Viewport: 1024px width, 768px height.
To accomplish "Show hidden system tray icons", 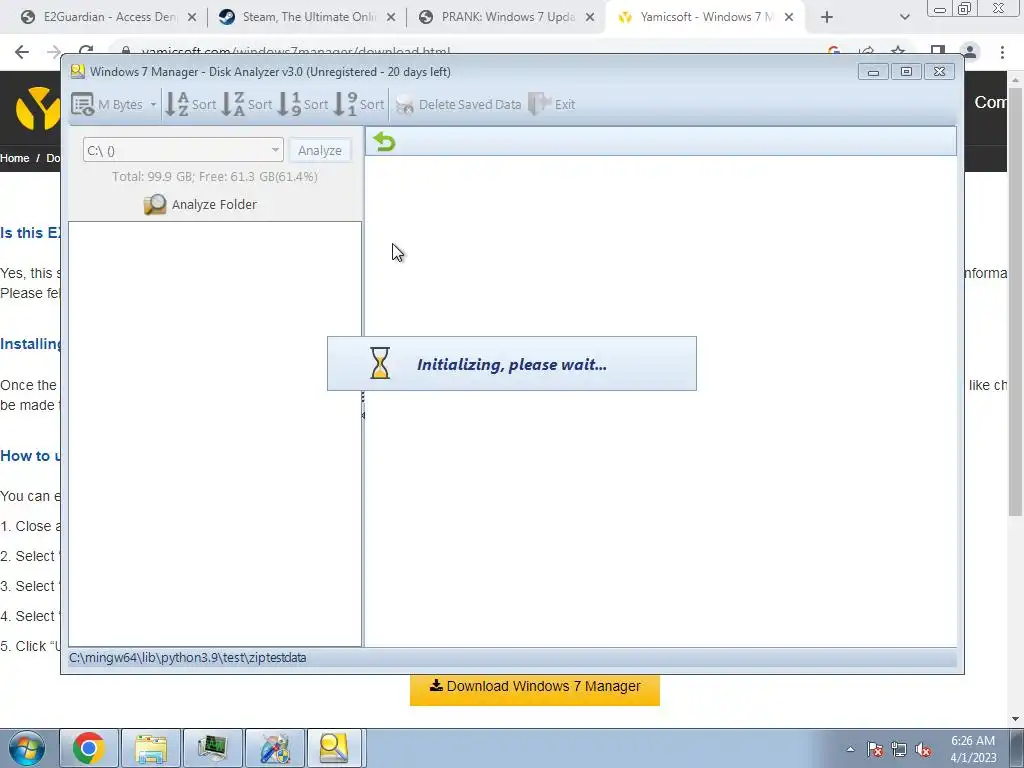I will click(850, 749).
